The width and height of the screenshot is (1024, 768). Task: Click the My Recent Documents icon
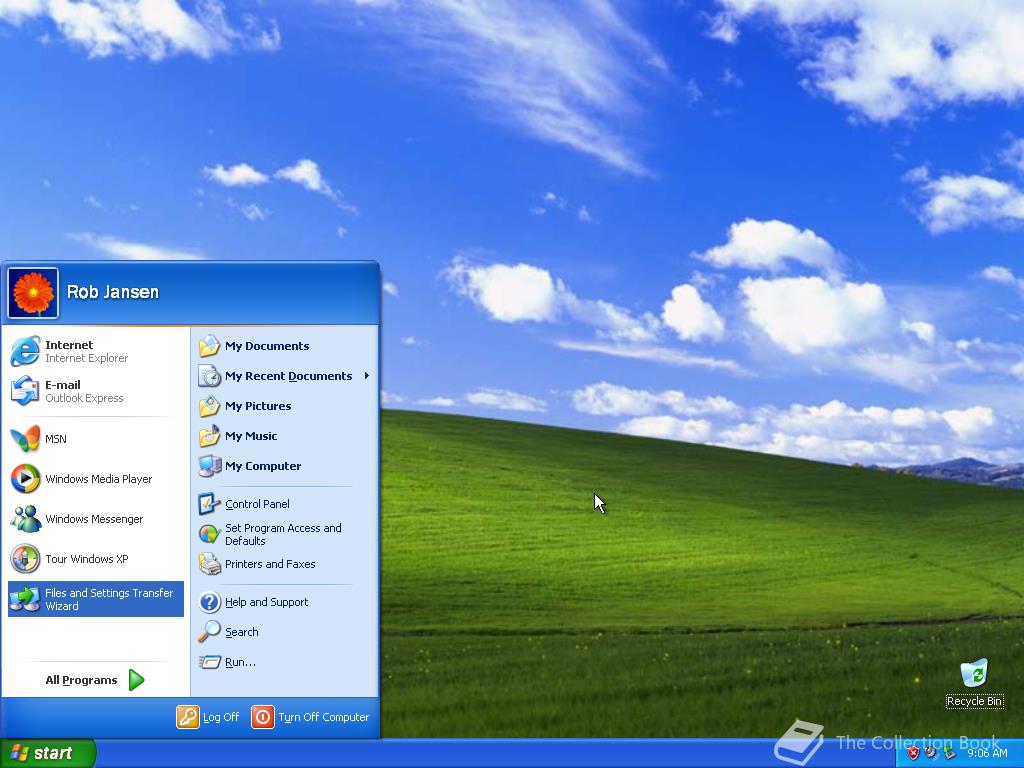(210, 376)
